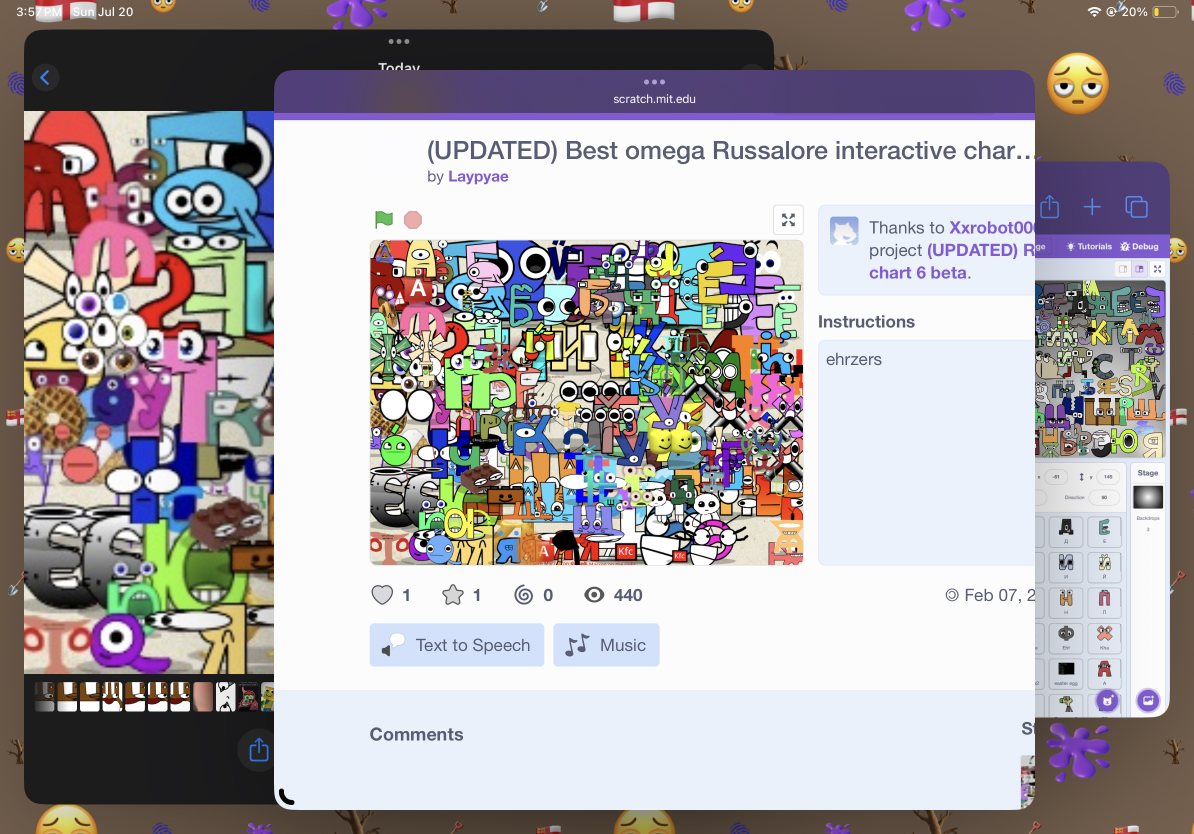Open the original 'chart 6 beta' project link
Image resolution: width=1194 pixels, height=834 pixels.
pos(918,273)
